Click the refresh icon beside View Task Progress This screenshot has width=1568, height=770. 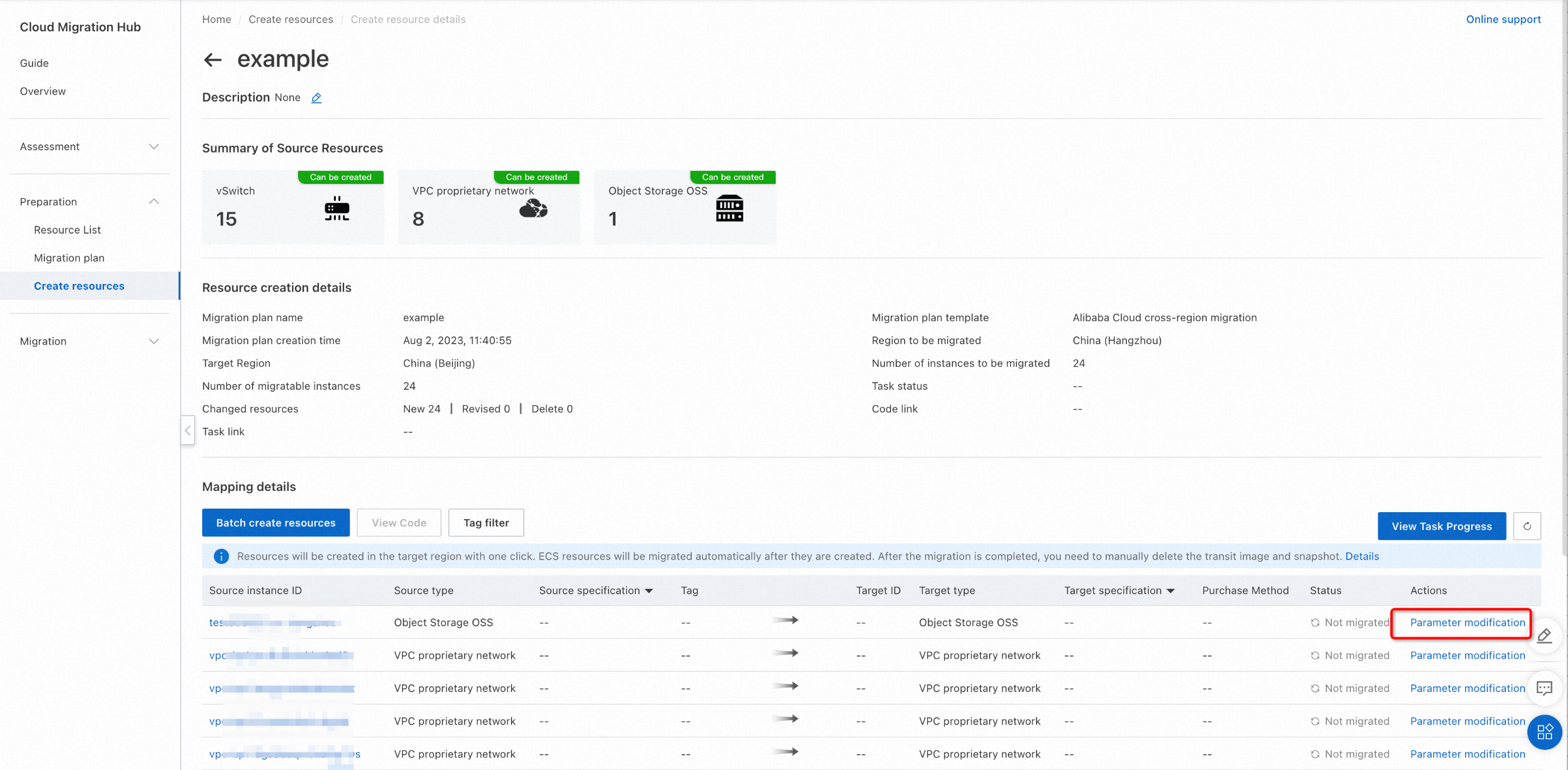[1527, 526]
